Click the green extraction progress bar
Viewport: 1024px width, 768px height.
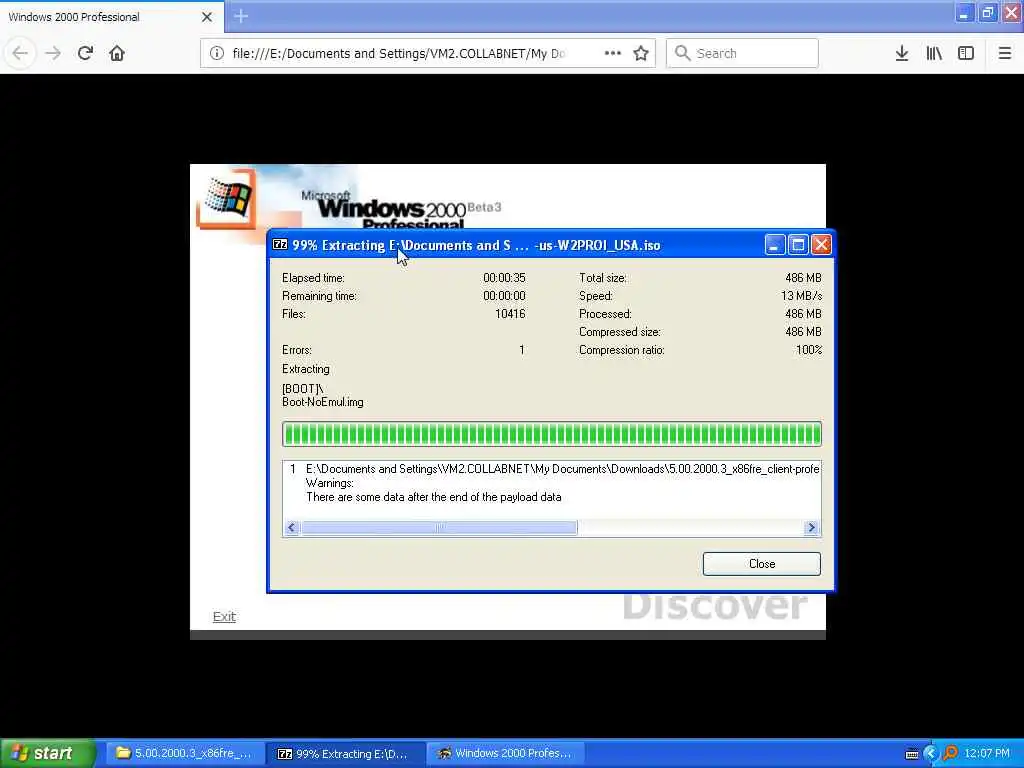pos(552,434)
